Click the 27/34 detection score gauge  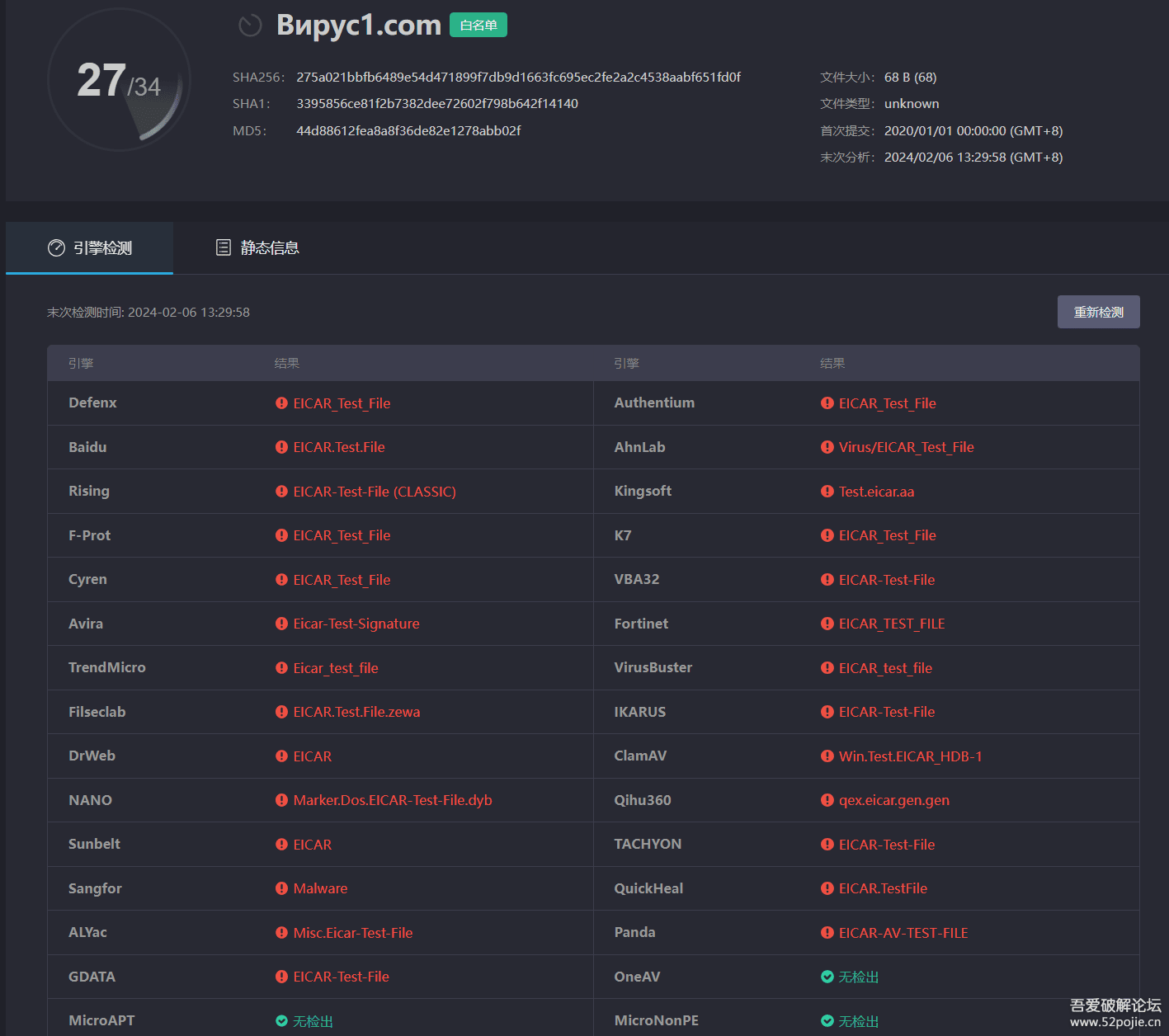click(120, 80)
